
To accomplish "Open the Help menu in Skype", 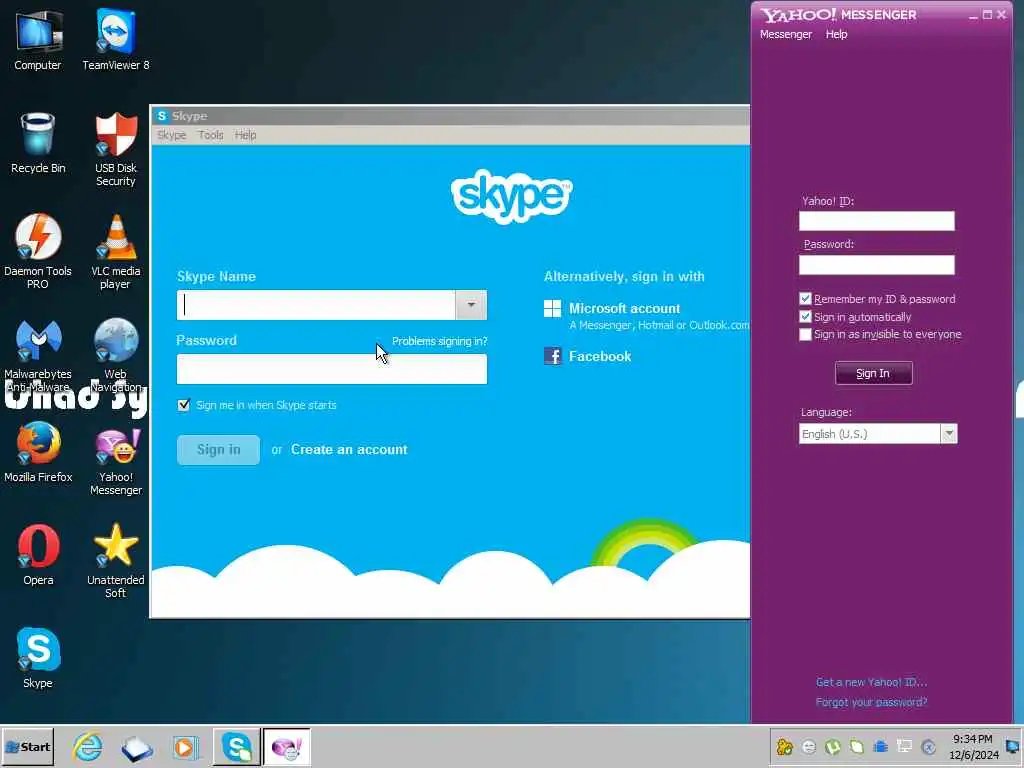I will coord(246,135).
